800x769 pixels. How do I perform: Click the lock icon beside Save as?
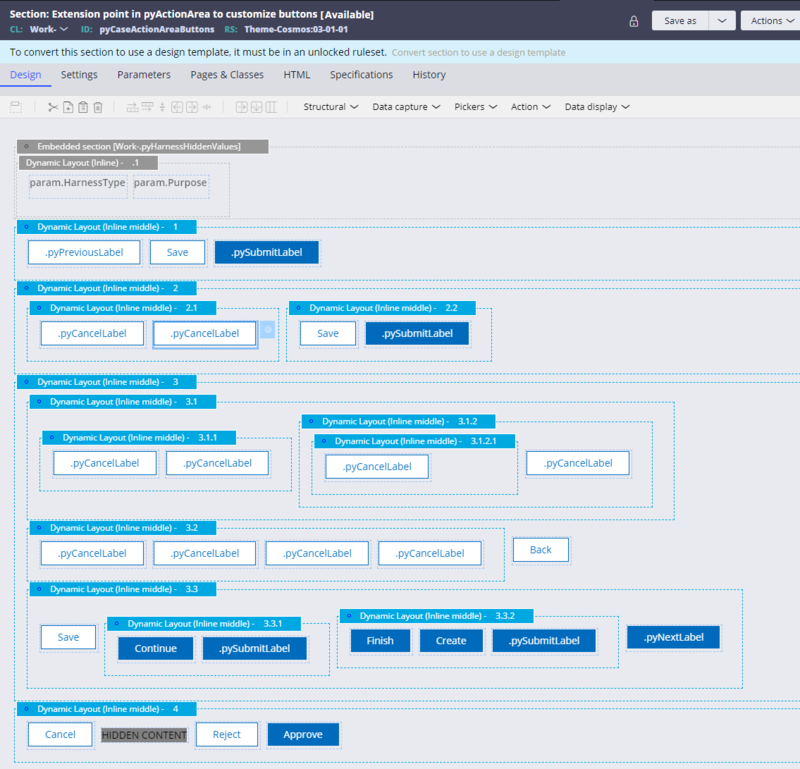tap(634, 21)
